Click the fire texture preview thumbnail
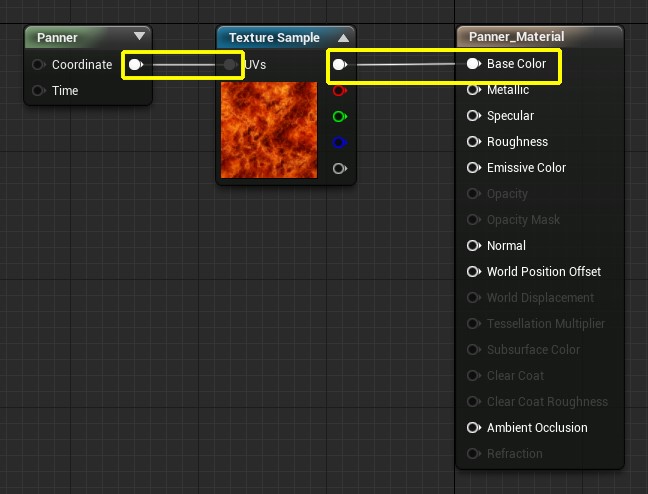 [x=269, y=130]
